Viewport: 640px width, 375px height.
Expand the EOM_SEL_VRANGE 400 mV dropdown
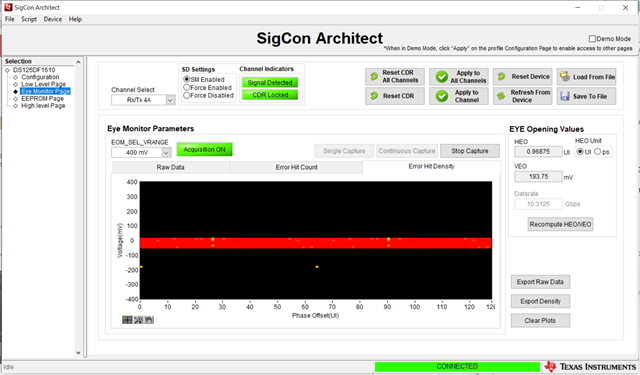(166, 153)
